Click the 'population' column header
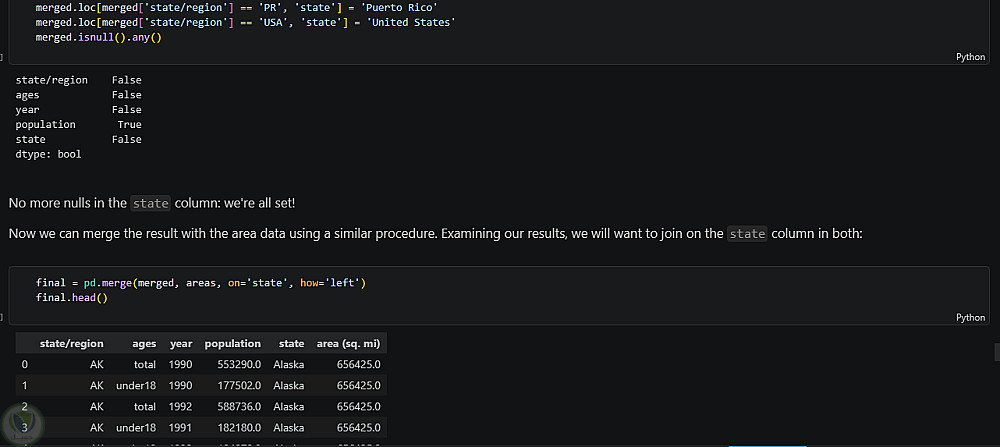The height and width of the screenshot is (447, 1000). click(232, 344)
